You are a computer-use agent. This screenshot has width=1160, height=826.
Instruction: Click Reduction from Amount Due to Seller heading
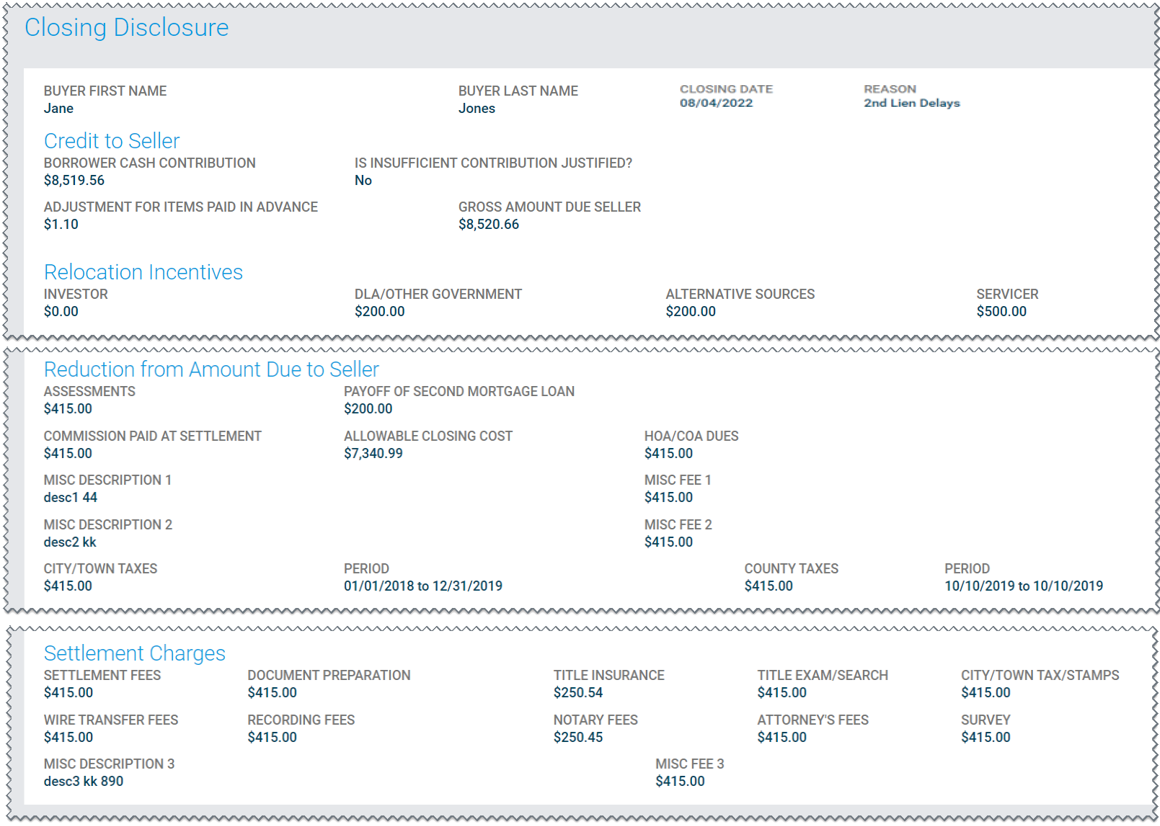pyautogui.click(x=211, y=370)
